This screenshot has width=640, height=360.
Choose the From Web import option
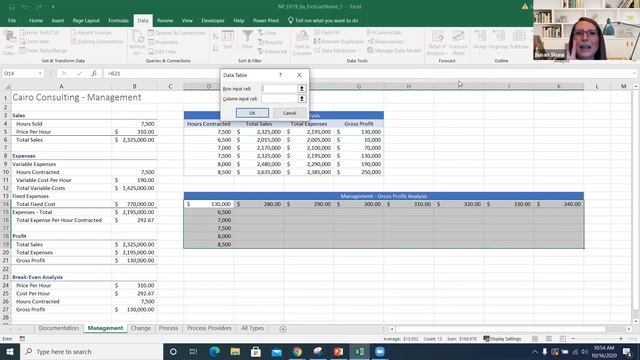pos(35,42)
